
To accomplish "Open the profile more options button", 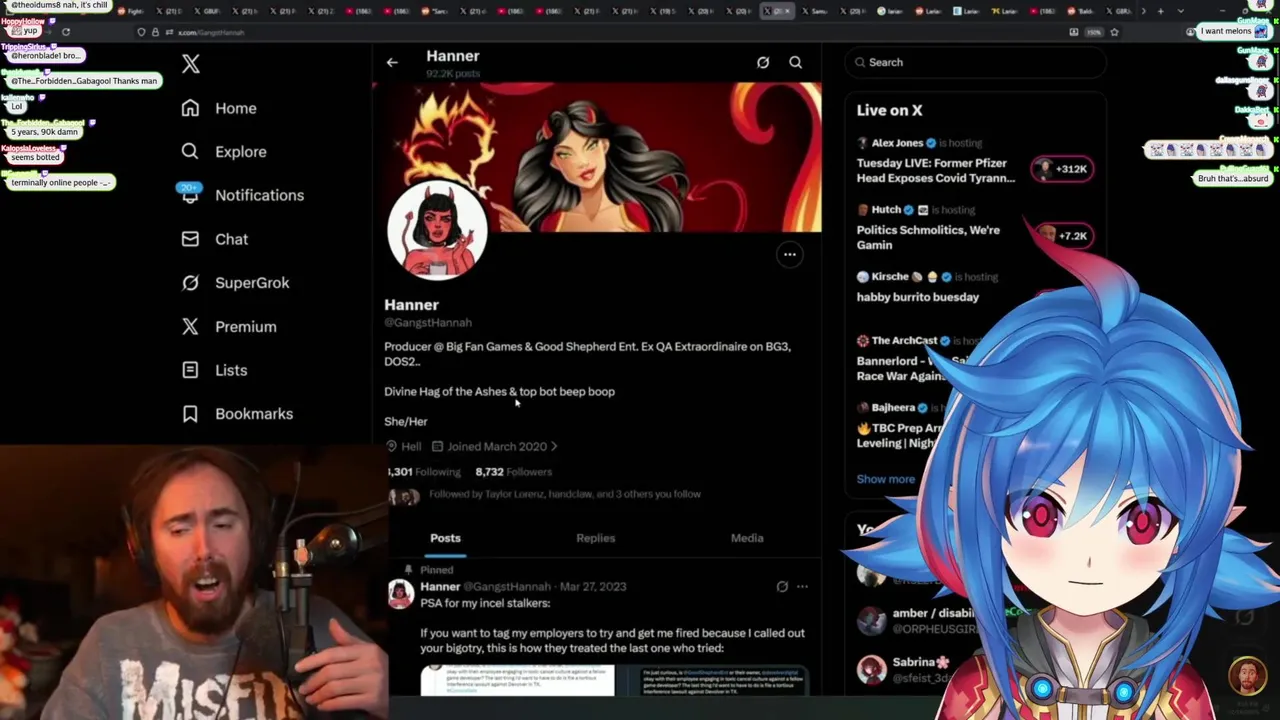I will pos(790,254).
